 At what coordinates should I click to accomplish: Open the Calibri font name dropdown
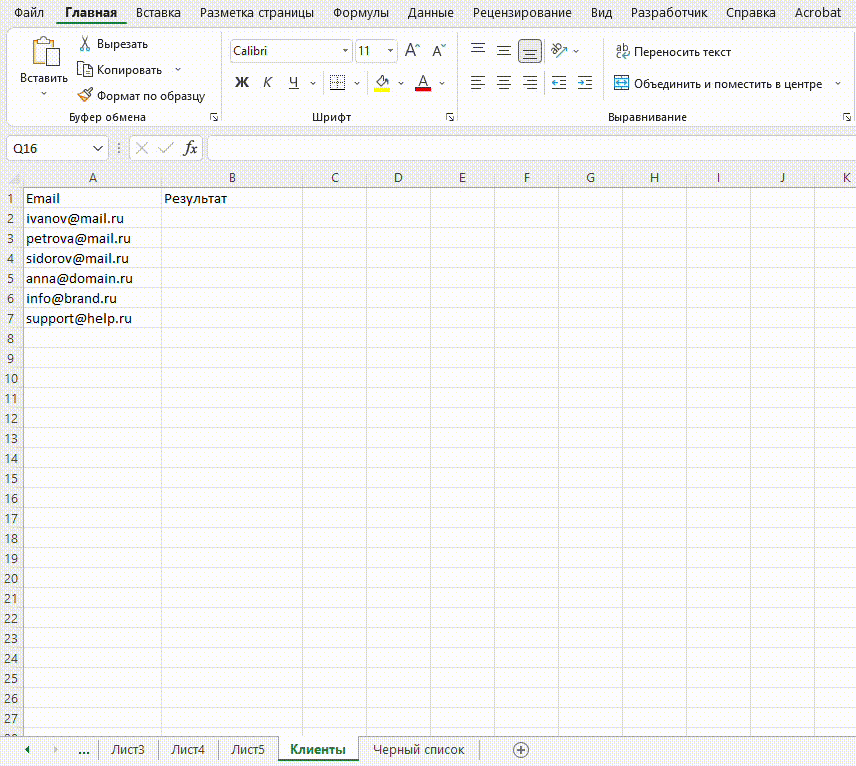[346, 51]
